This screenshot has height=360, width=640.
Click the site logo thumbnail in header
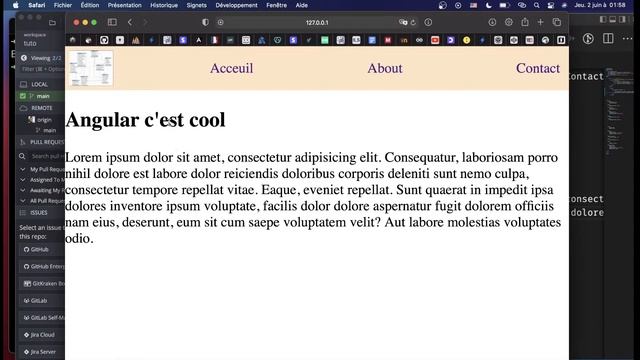click(91, 68)
